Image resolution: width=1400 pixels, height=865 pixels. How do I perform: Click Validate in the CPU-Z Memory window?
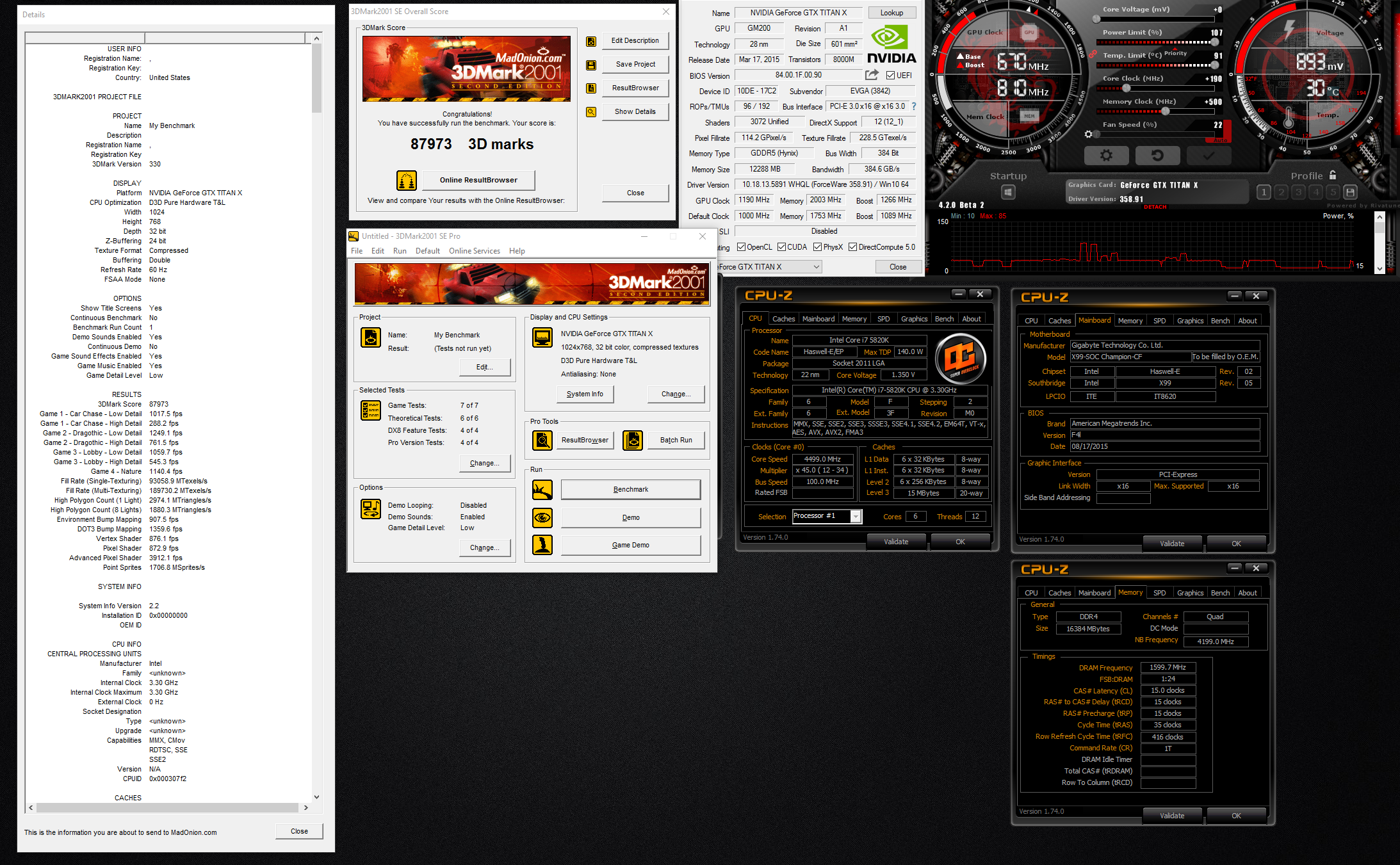[x=1172, y=816]
